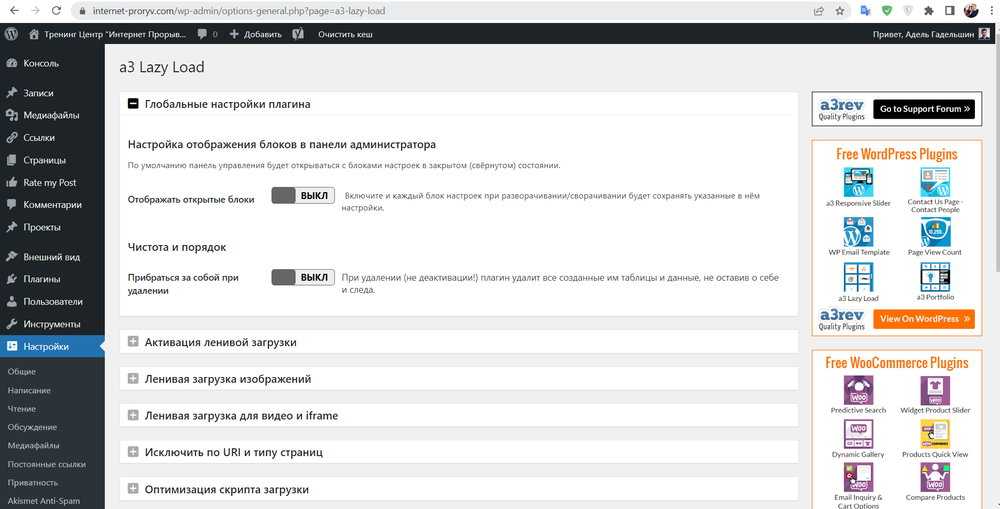Expand the Активация ленивой загрузки section
Screen dimensions: 1000x509
(x=133, y=342)
